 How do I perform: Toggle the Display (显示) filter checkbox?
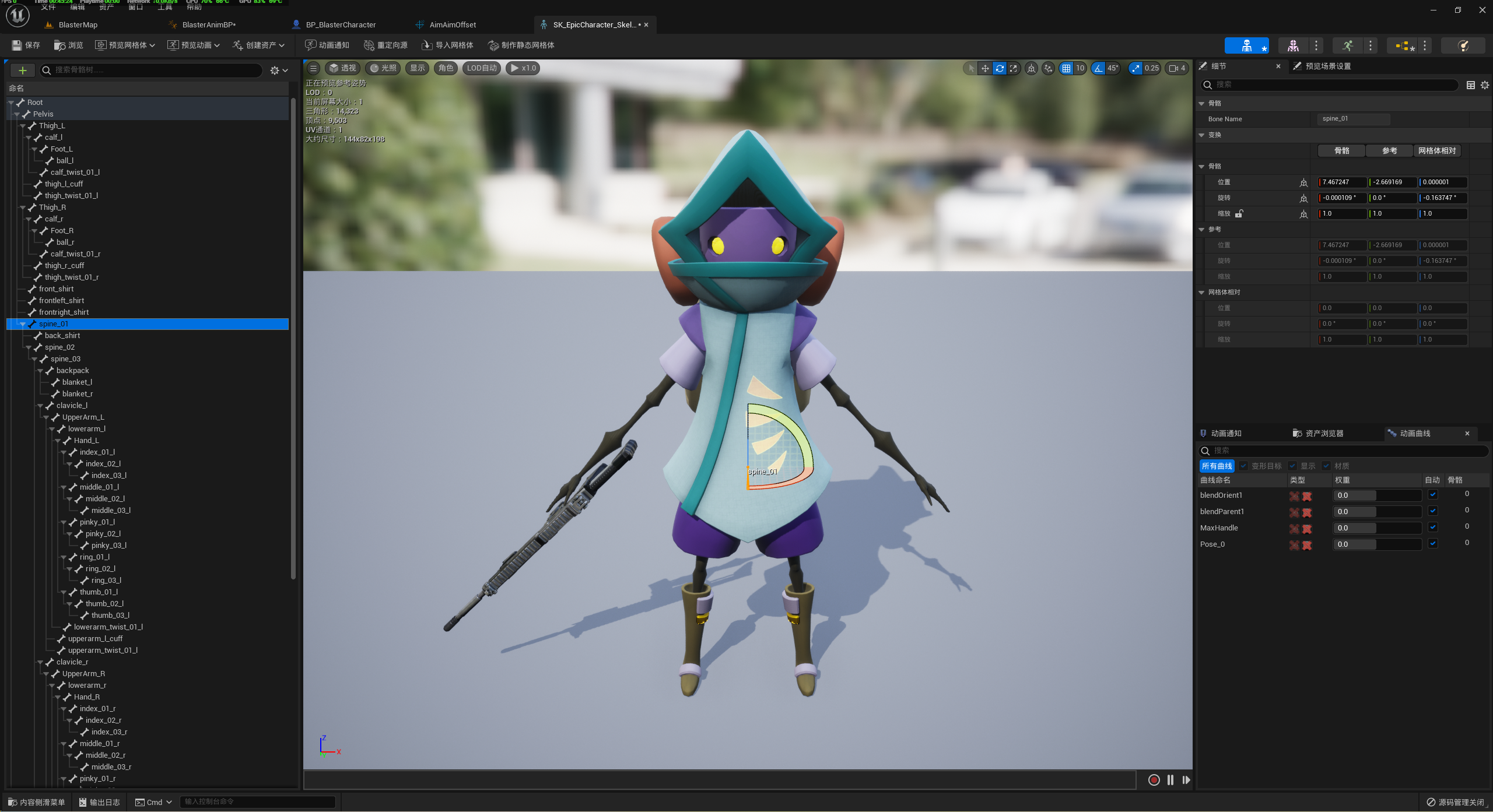click(x=1293, y=466)
